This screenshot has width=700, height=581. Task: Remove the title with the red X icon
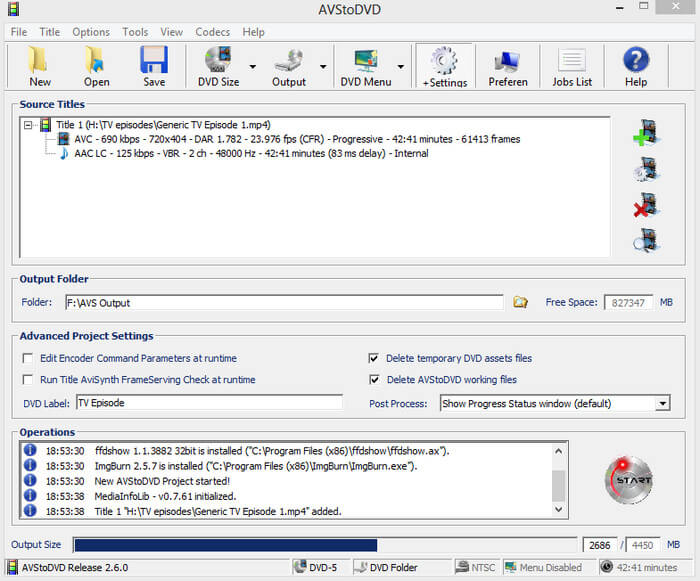tap(646, 205)
